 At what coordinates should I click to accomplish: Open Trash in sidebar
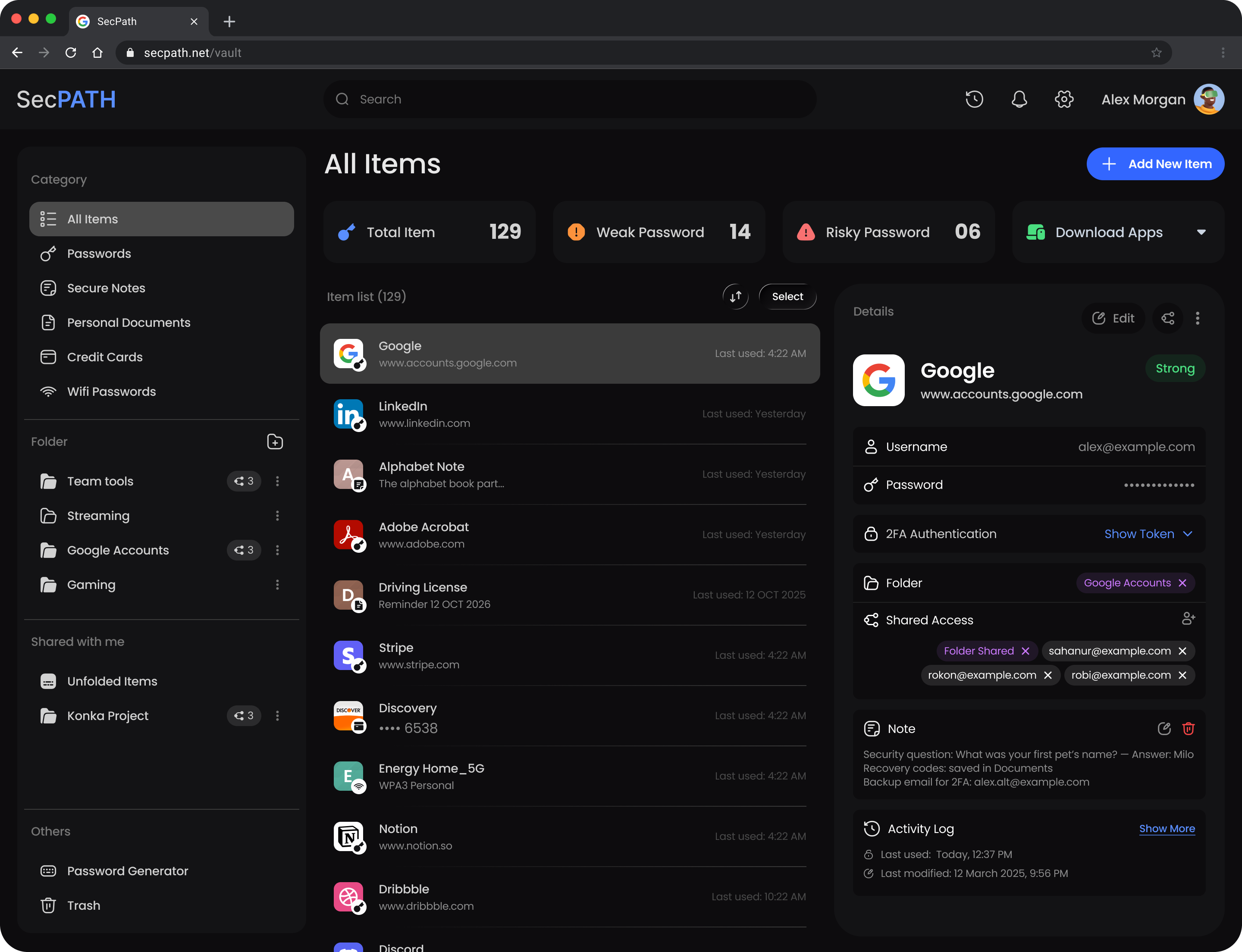[162, 905]
